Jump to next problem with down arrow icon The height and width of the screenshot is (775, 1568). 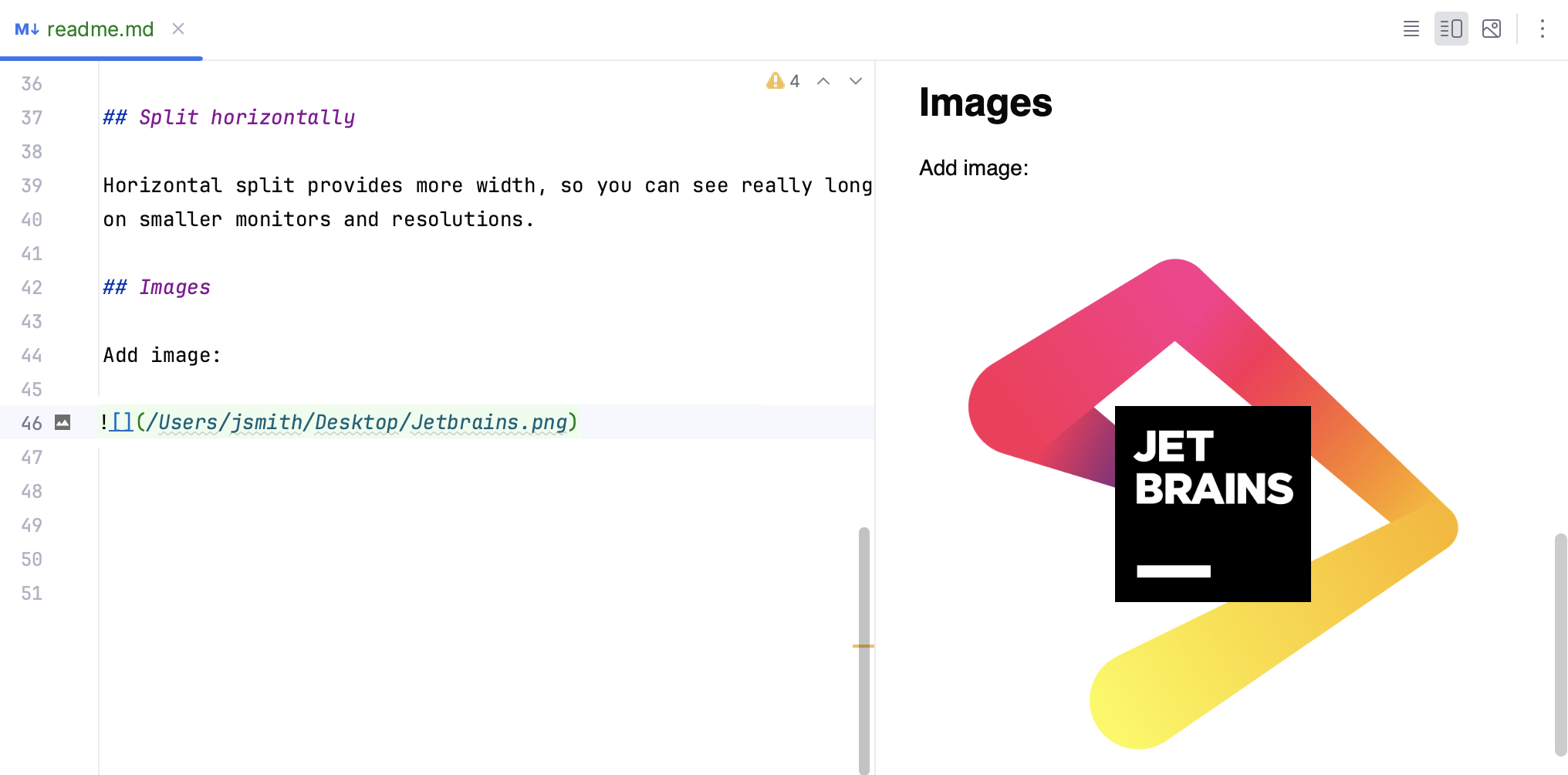855,80
